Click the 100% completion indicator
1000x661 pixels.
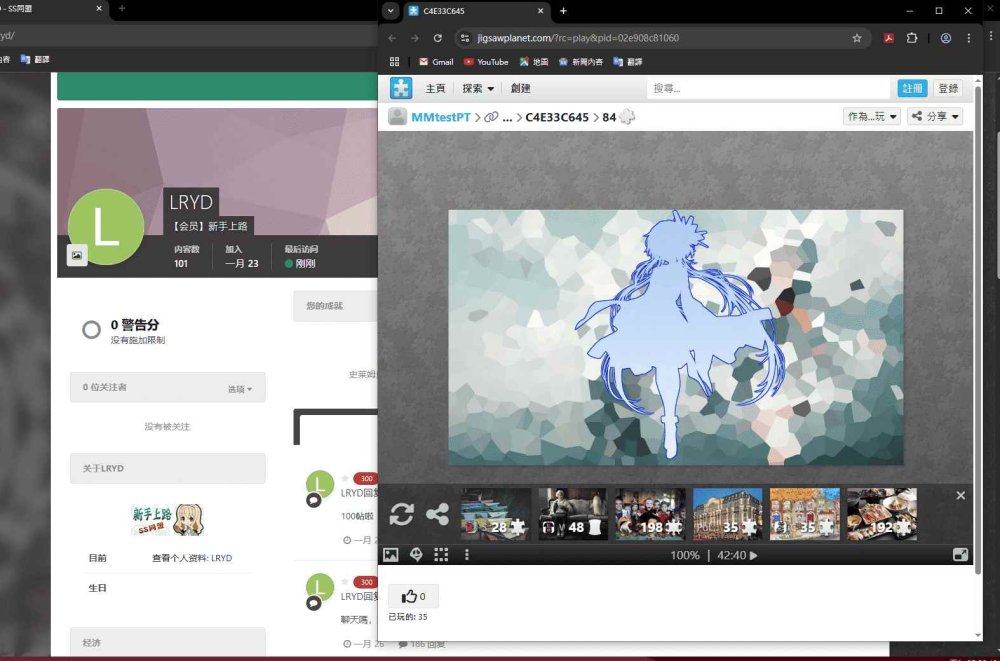click(x=684, y=556)
